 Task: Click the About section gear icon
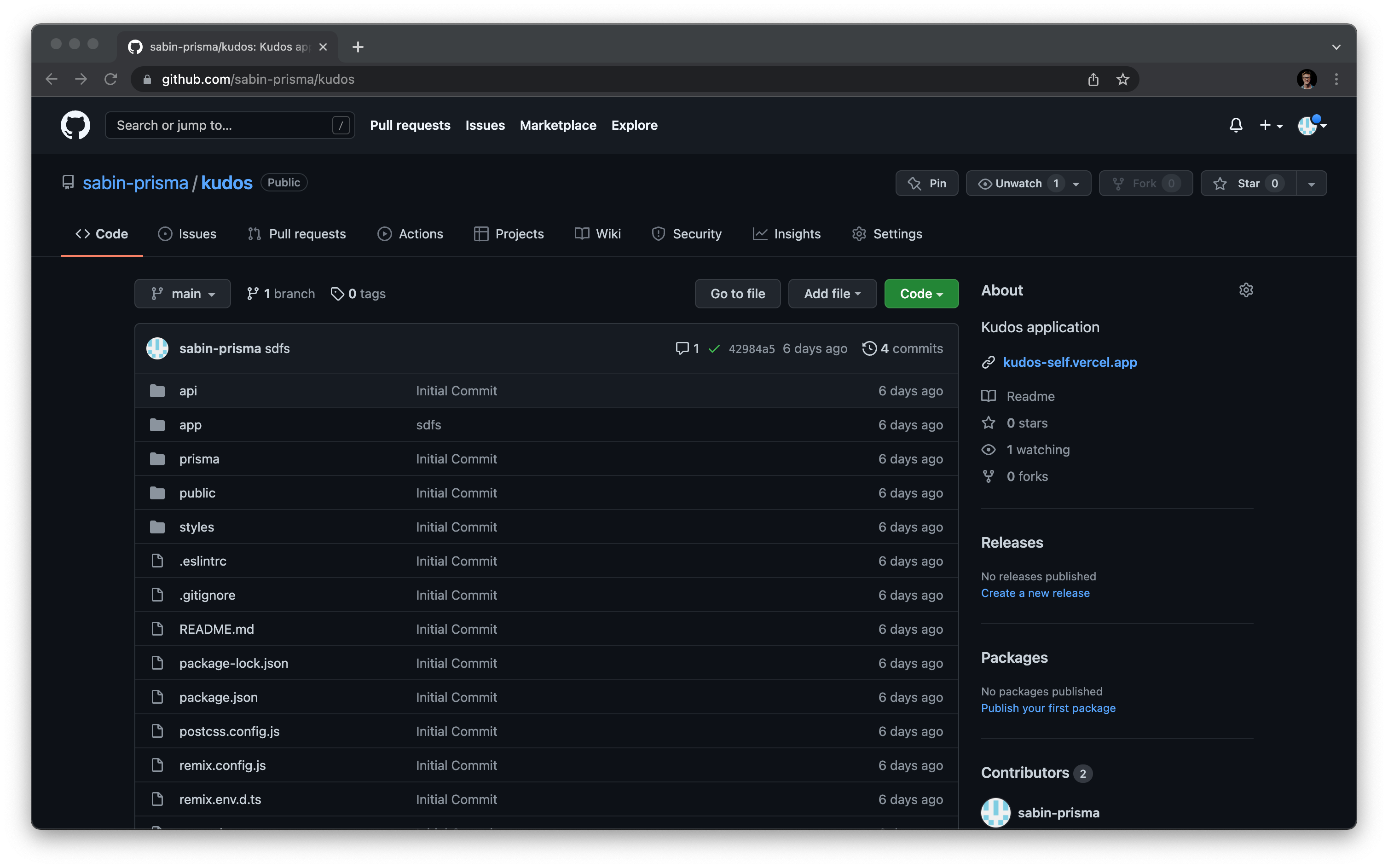(x=1246, y=290)
